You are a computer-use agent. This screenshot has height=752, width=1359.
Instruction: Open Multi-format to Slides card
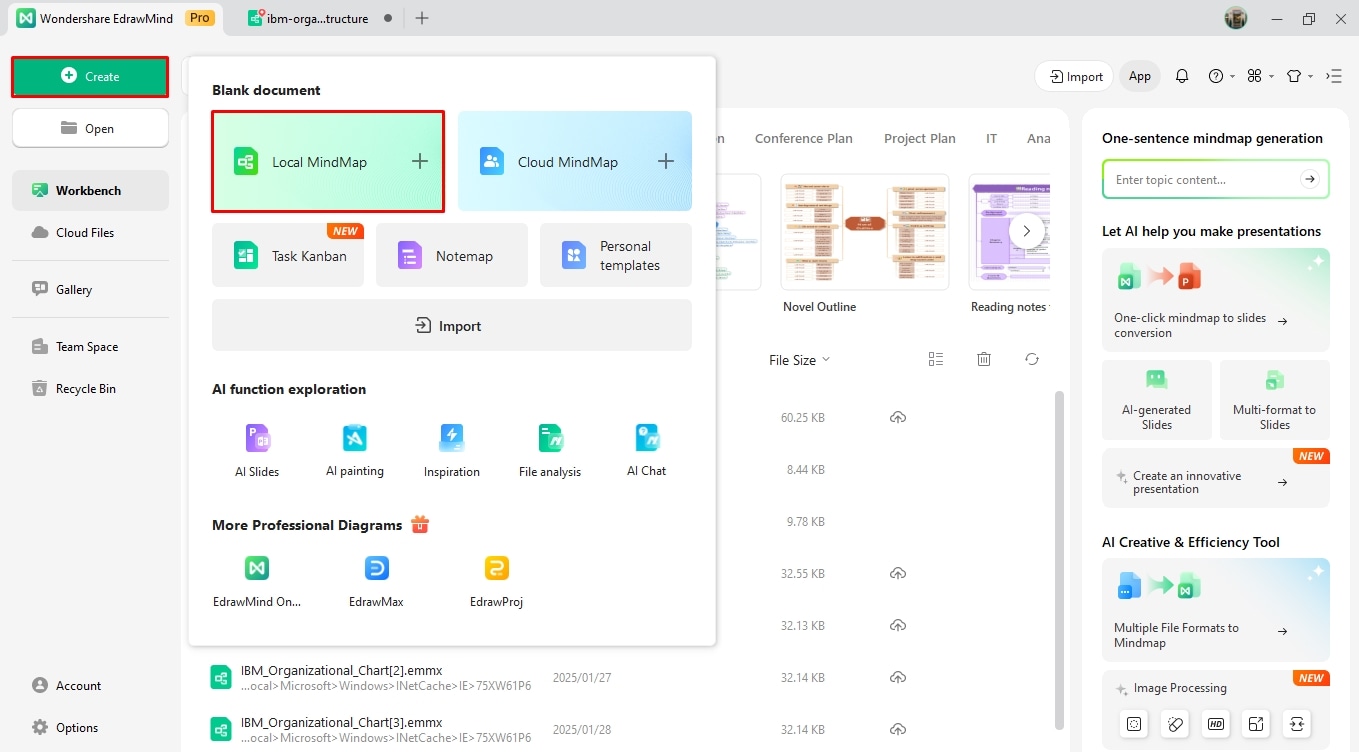1275,400
